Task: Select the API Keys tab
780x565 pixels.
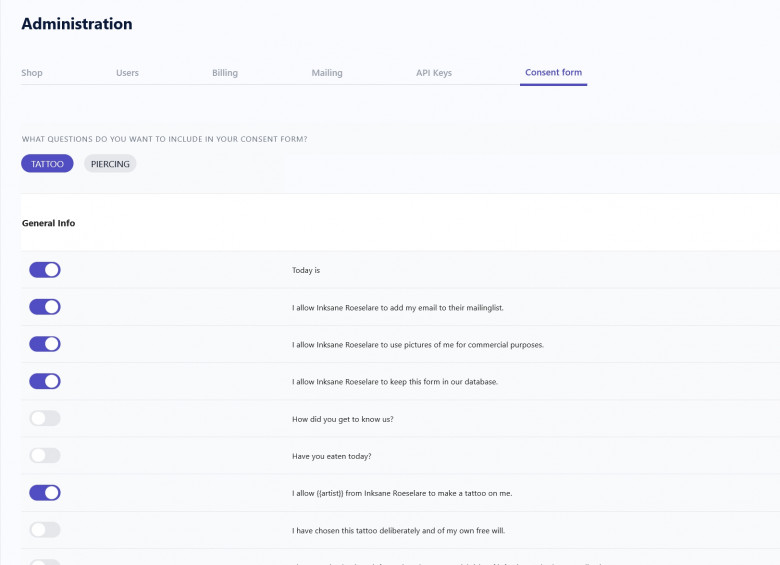Action: (x=434, y=73)
